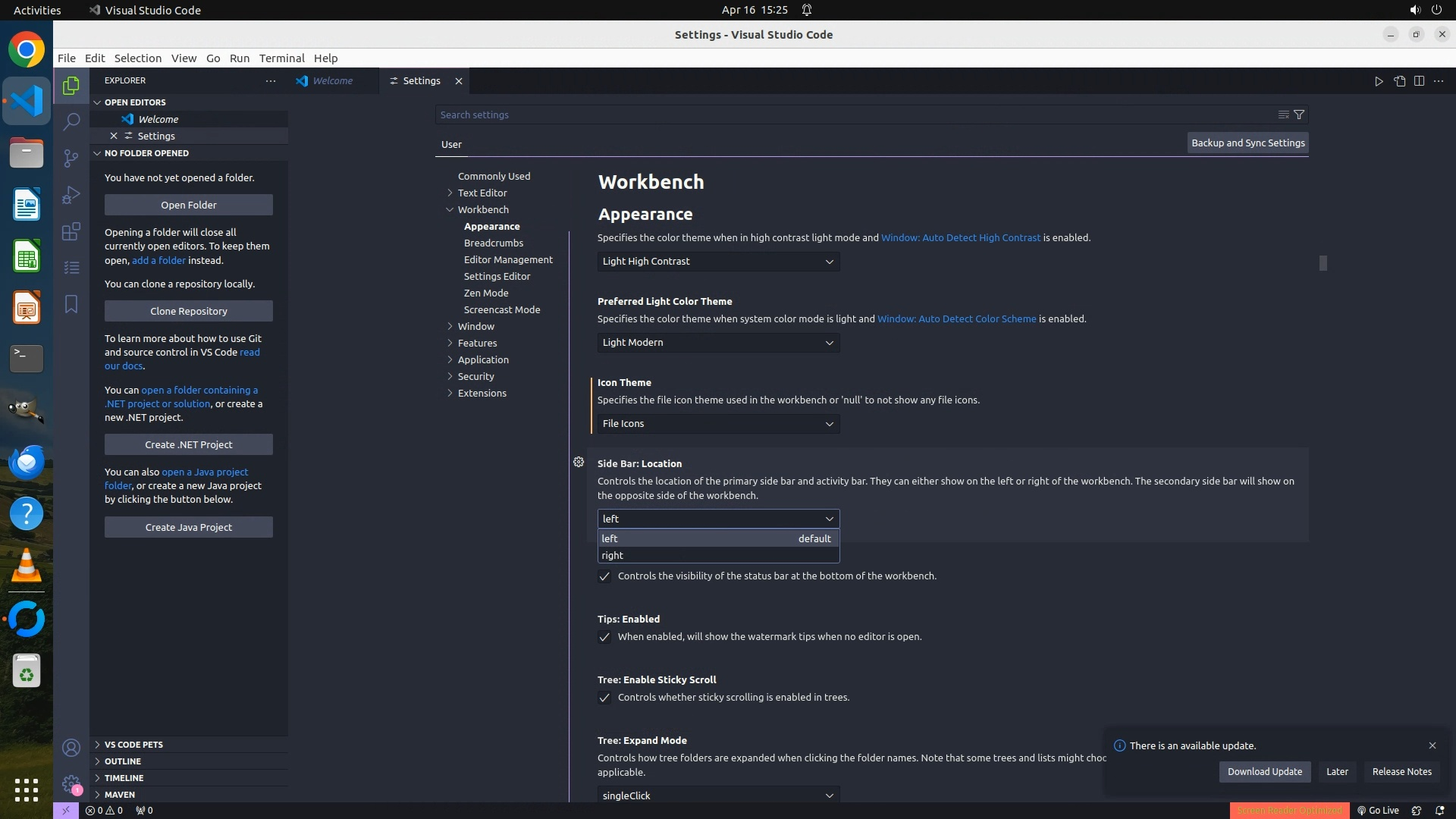The width and height of the screenshot is (1456, 819).
Task: Open the Extensions view icon
Action: click(x=71, y=231)
